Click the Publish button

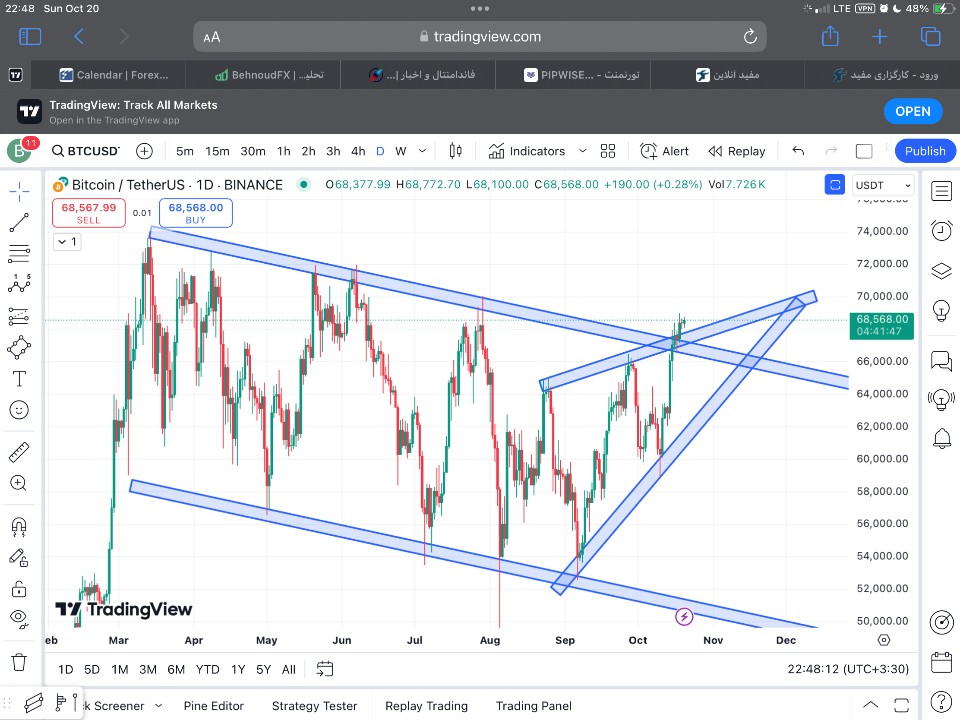tap(925, 151)
